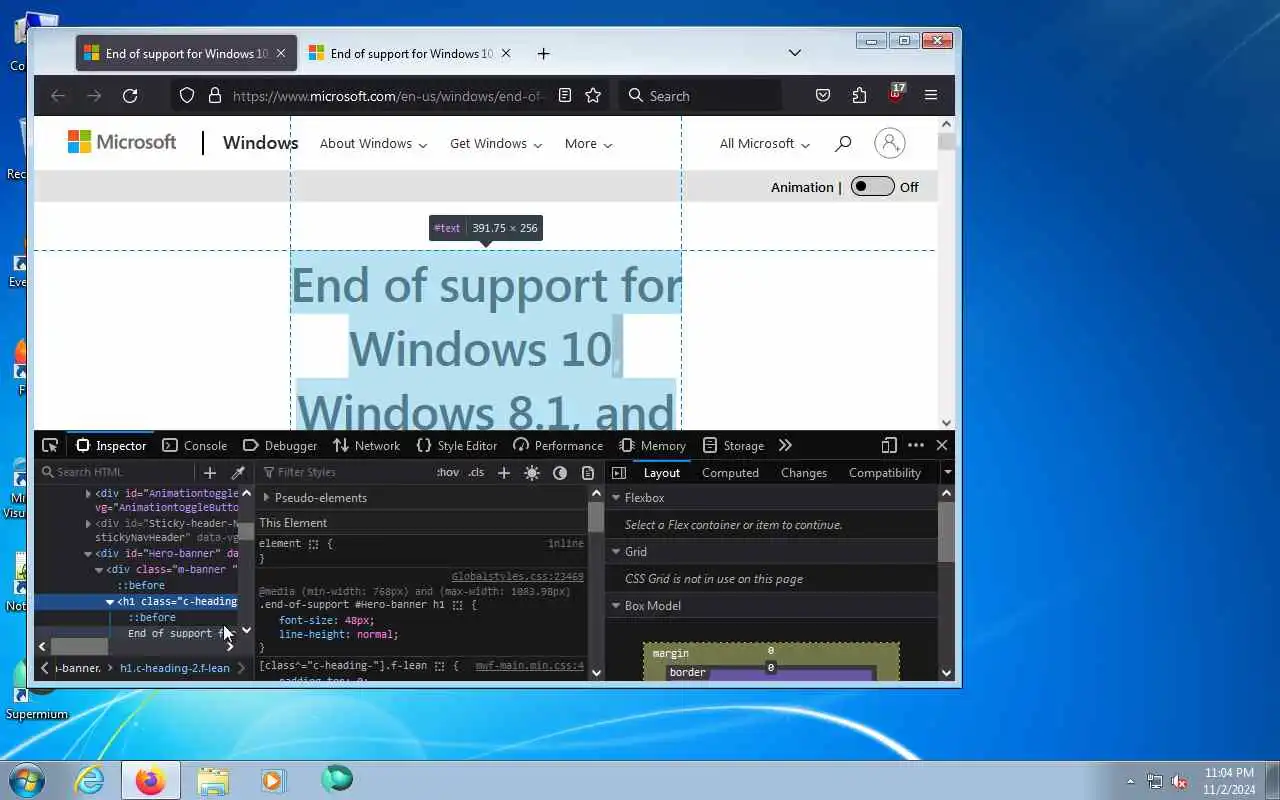Open Responsive Design Mode icon
The height and width of the screenshot is (800, 1280).
coord(889,446)
